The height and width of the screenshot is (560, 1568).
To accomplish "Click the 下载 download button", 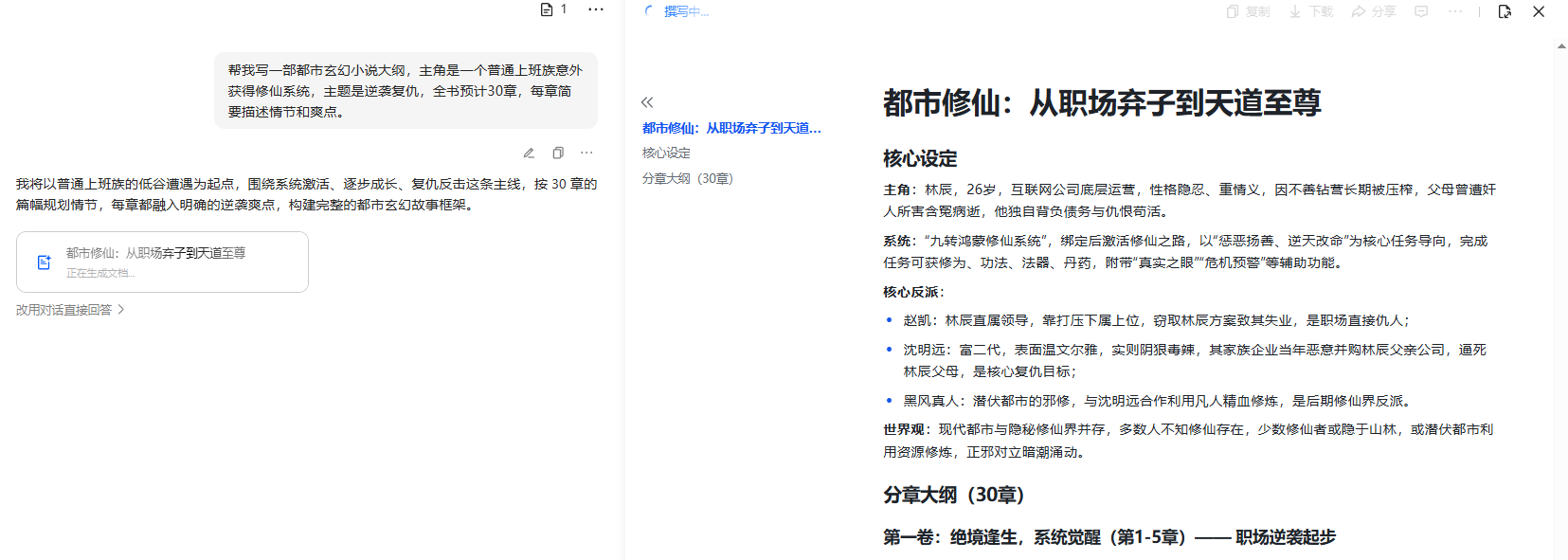I will (x=1311, y=11).
